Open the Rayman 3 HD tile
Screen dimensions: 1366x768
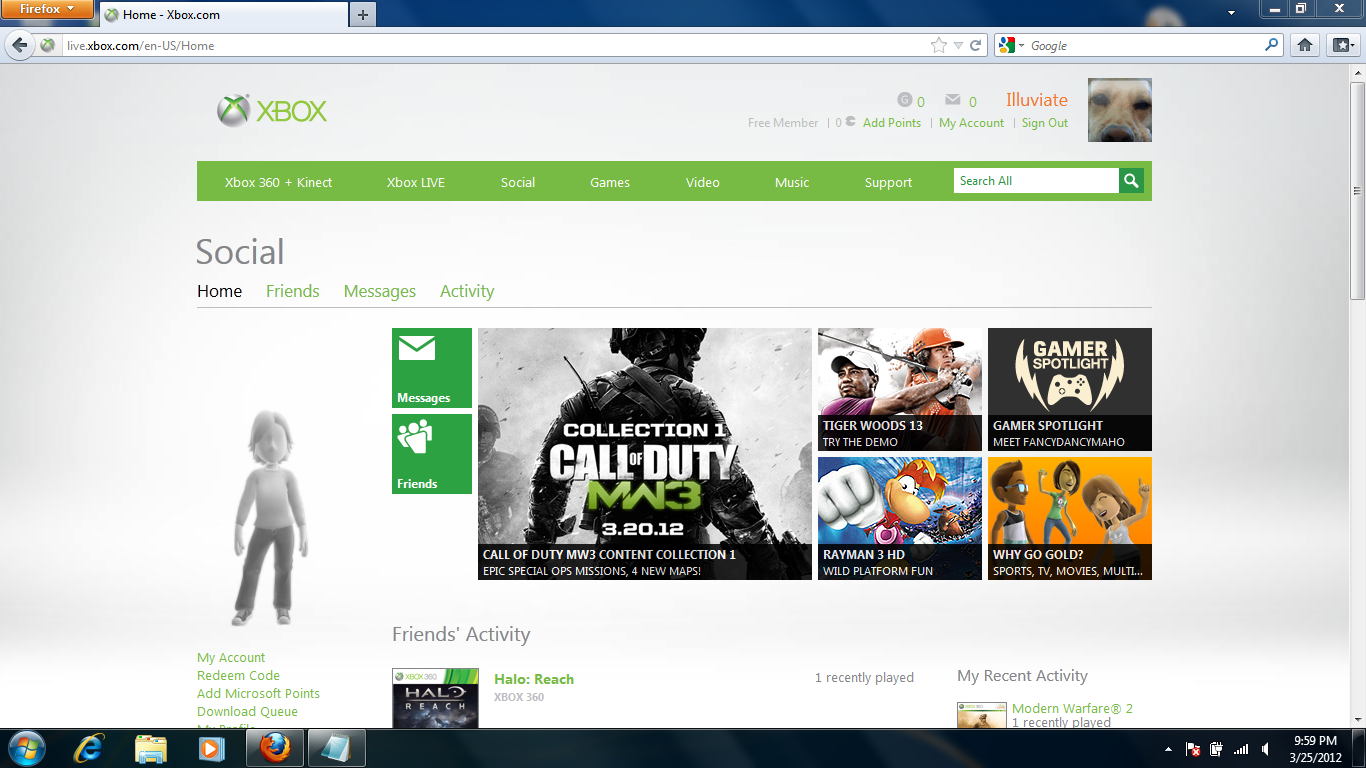pyautogui.click(x=900, y=518)
